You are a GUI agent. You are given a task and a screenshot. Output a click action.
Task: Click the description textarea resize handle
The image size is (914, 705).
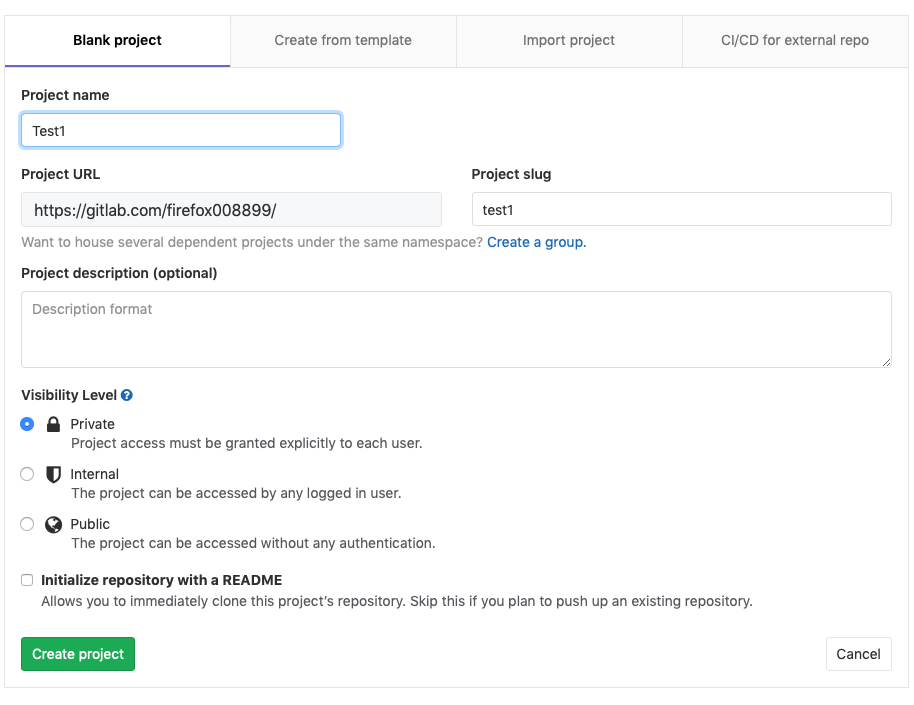click(886, 362)
